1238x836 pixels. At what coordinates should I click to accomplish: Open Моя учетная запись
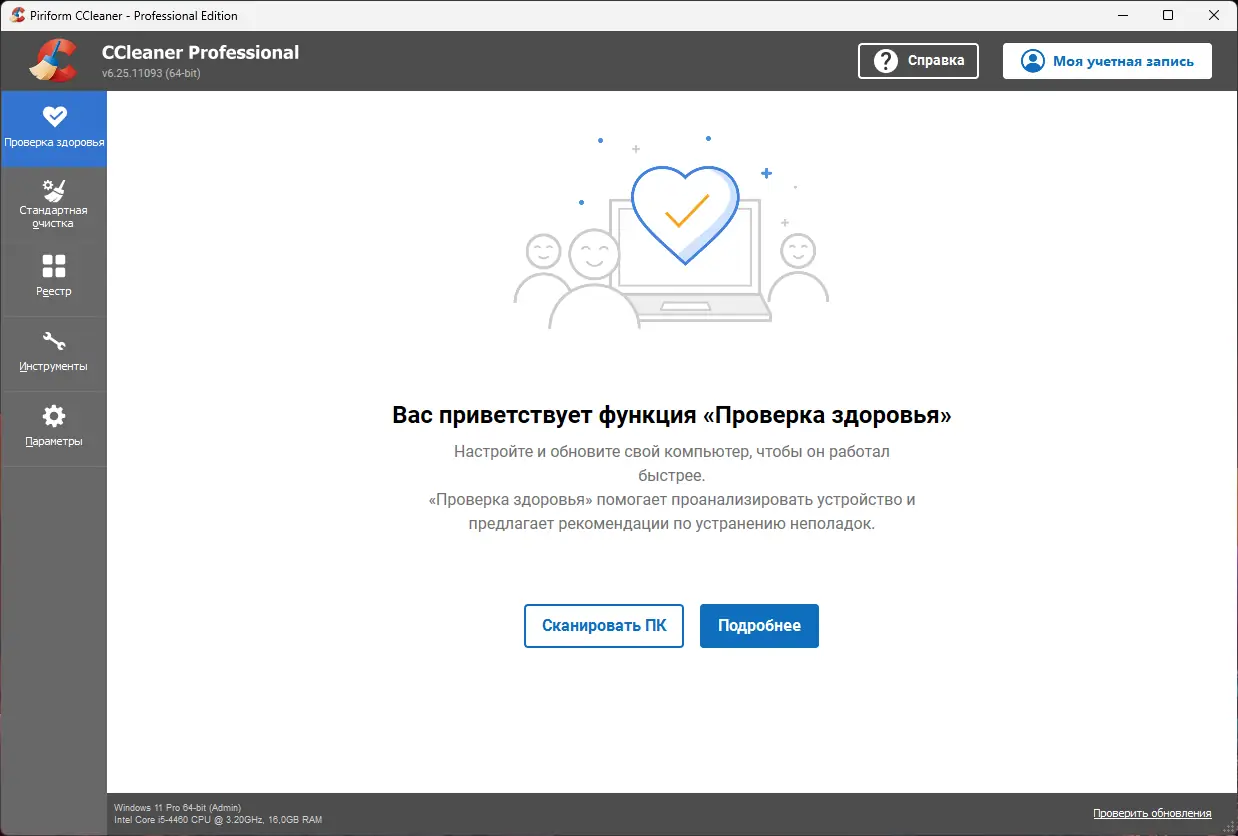coord(1107,60)
